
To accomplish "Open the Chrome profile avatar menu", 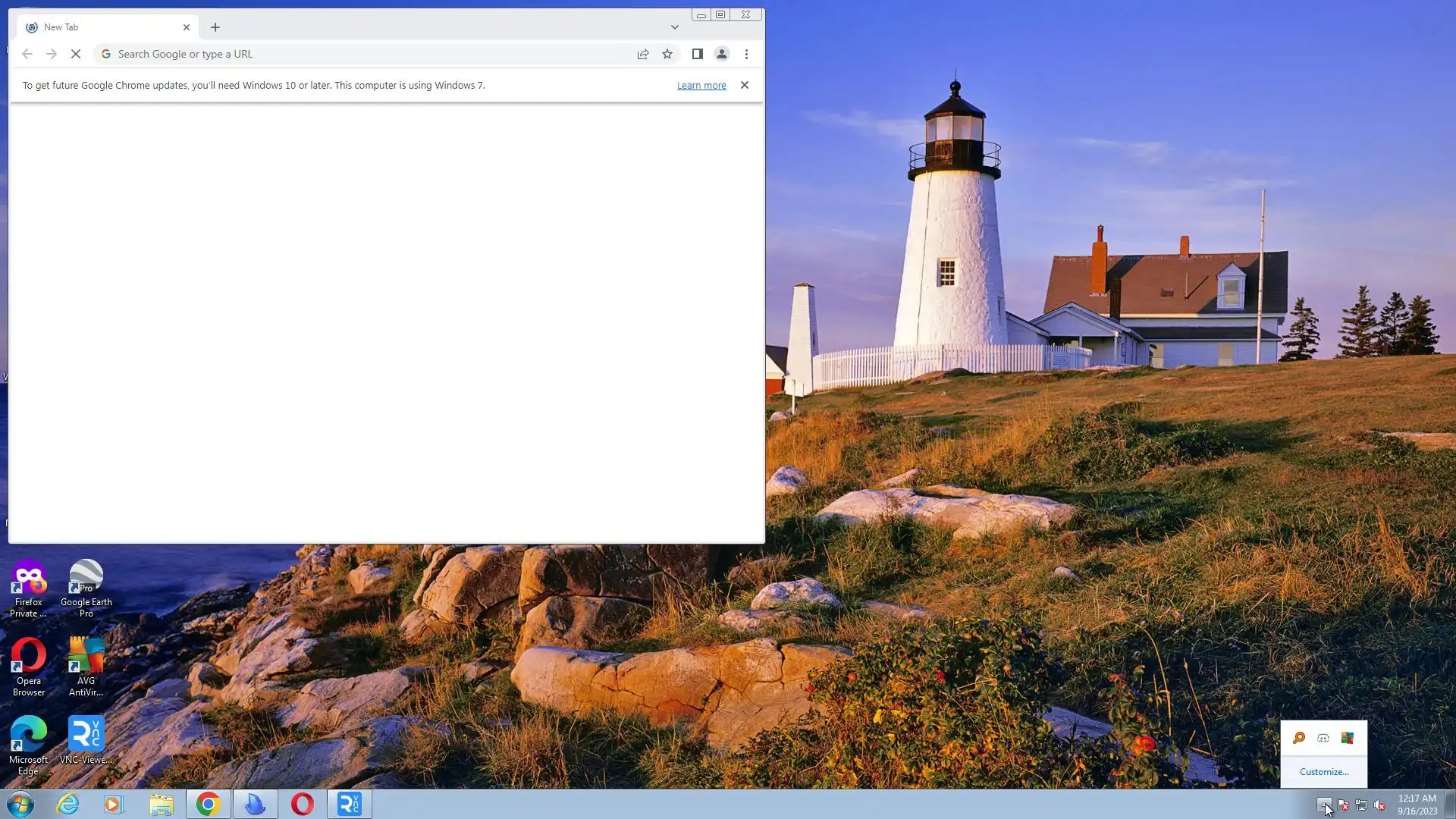I will tap(722, 54).
